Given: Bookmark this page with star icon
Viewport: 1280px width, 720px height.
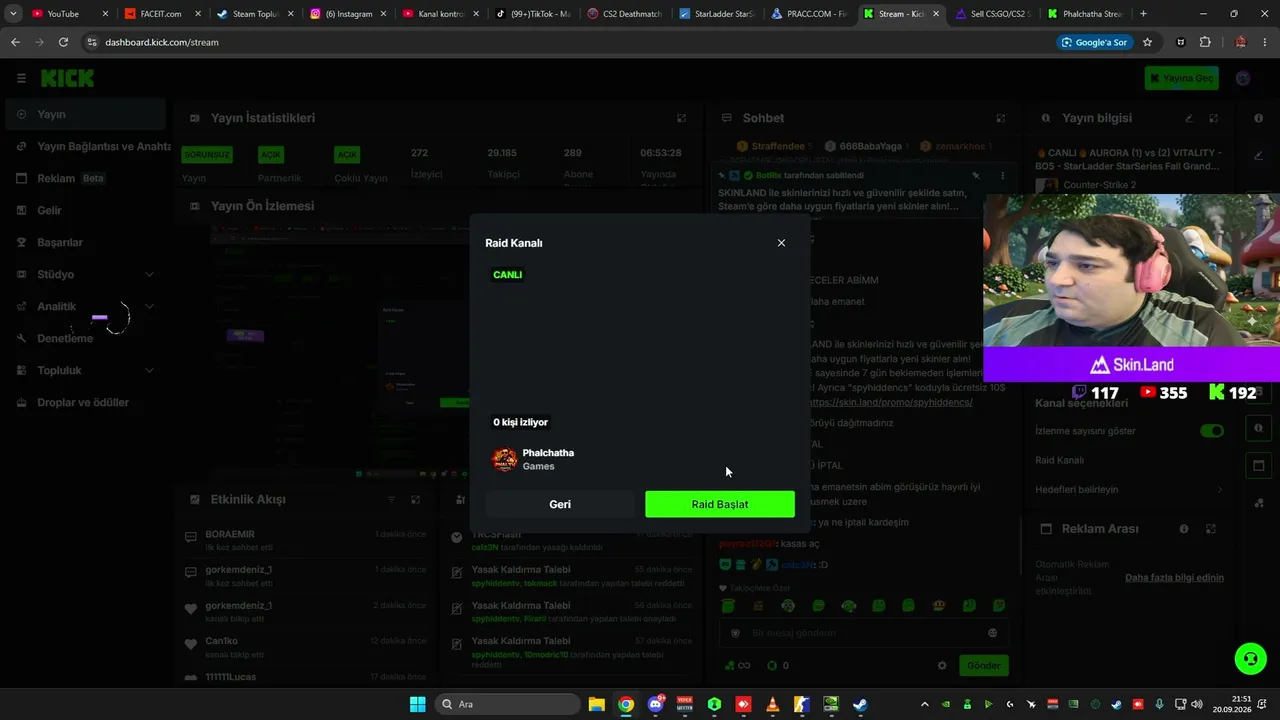Looking at the screenshot, I should coord(1147,42).
